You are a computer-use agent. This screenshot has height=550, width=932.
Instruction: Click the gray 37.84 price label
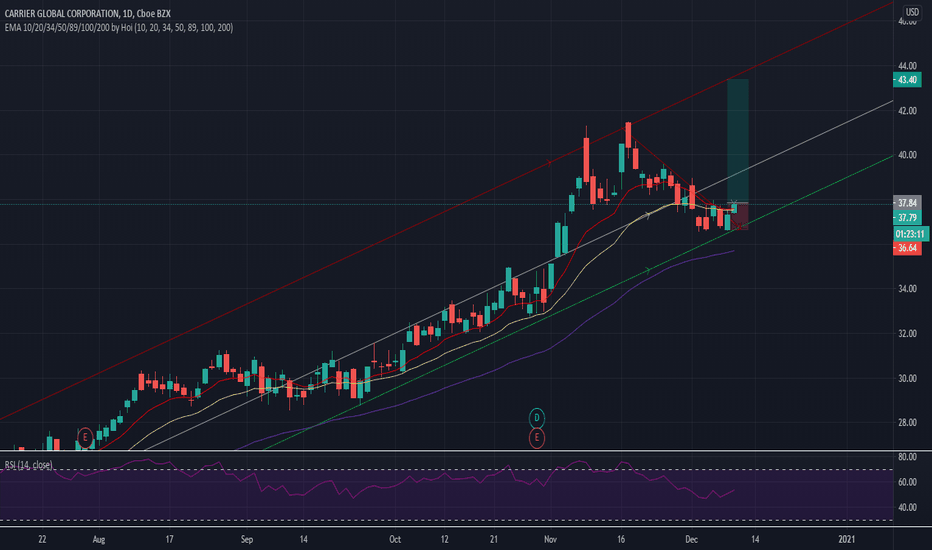tap(907, 203)
